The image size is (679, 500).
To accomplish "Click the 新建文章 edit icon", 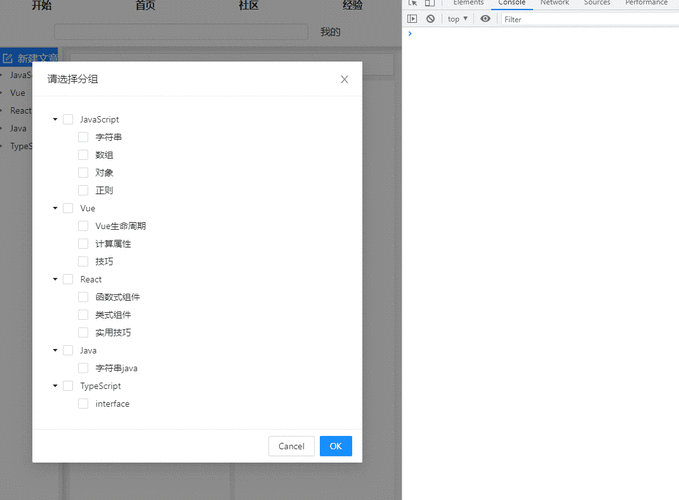I will click(8, 59).
